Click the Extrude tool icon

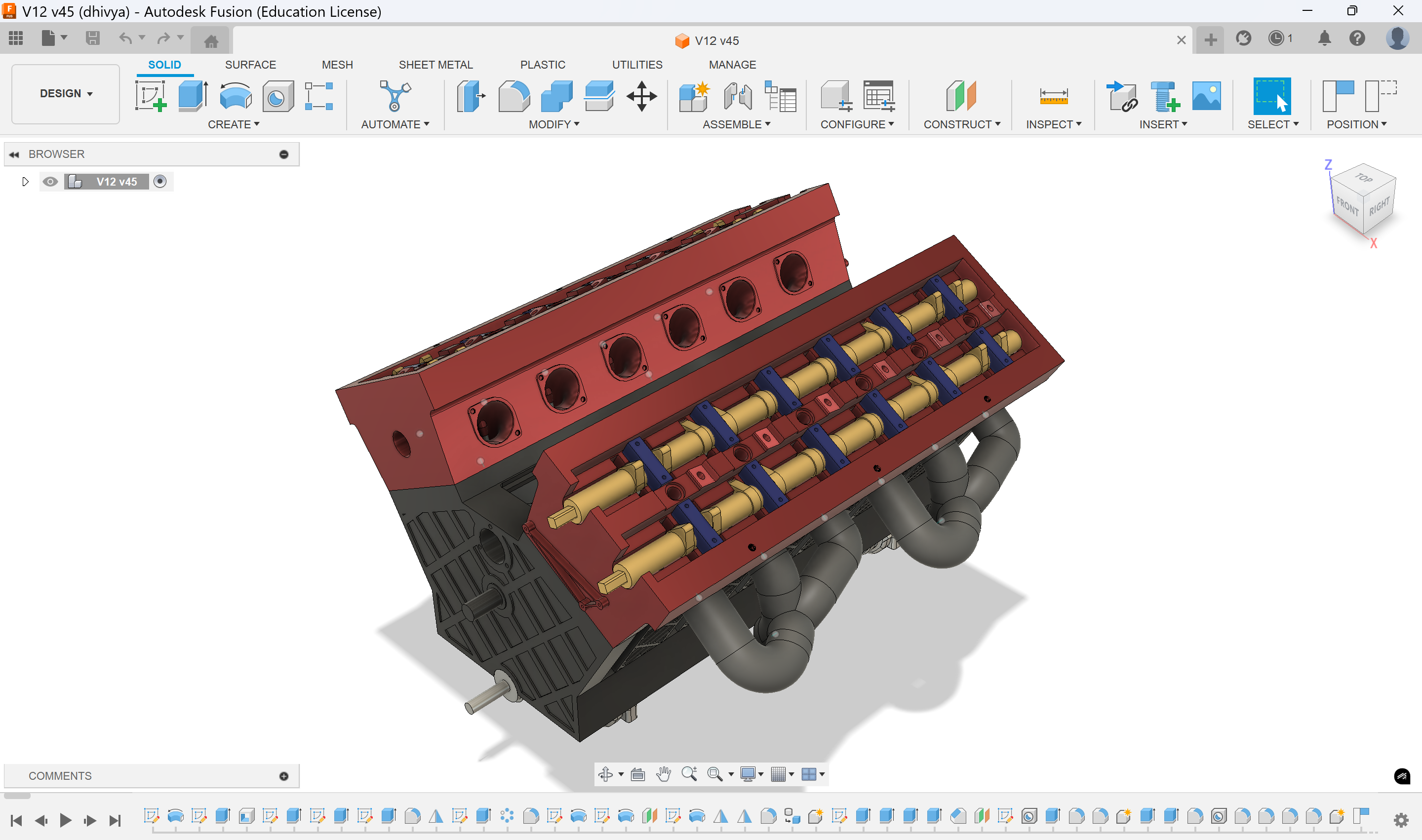193,96
